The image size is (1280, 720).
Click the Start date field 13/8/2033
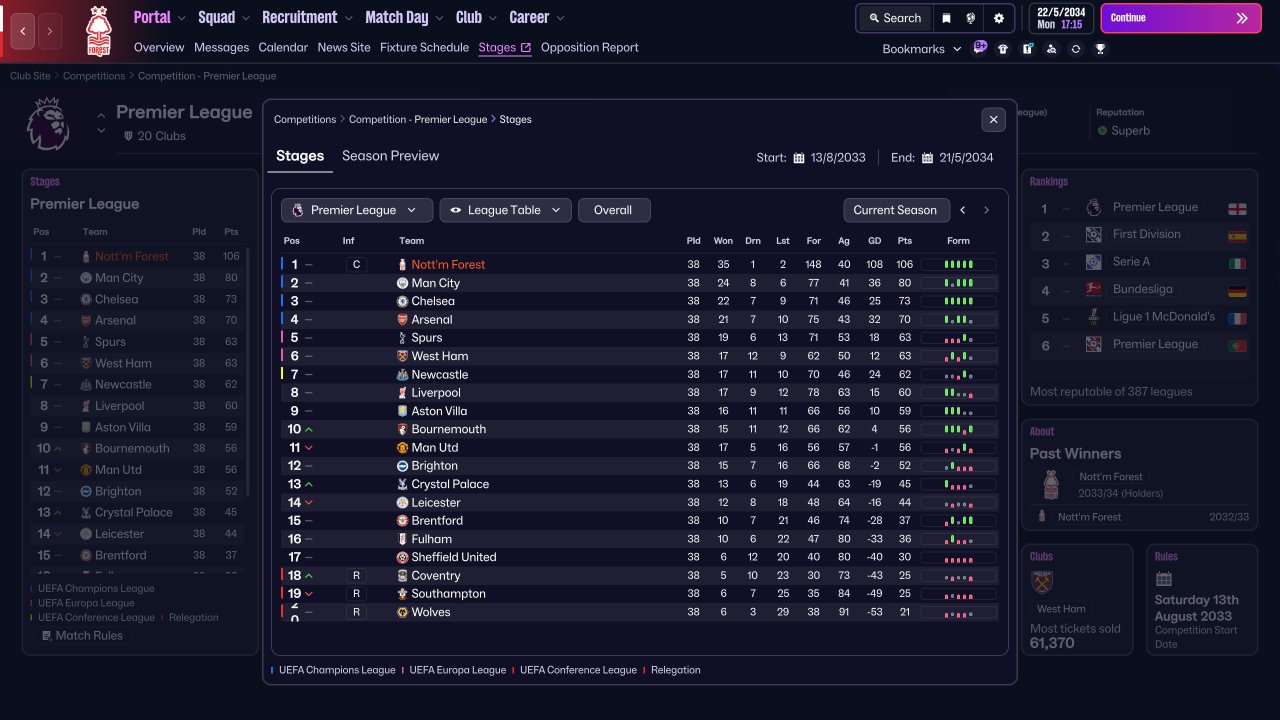pos(838,158)
